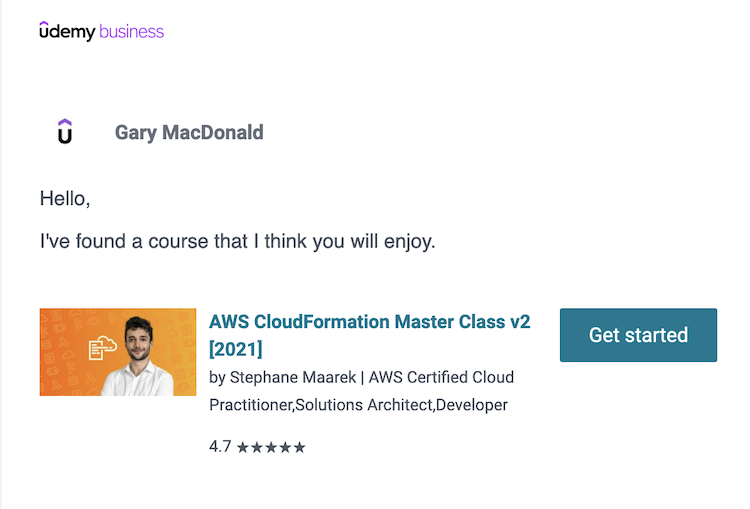Click the cloud document icon in thumbnail

pos(102,349)
